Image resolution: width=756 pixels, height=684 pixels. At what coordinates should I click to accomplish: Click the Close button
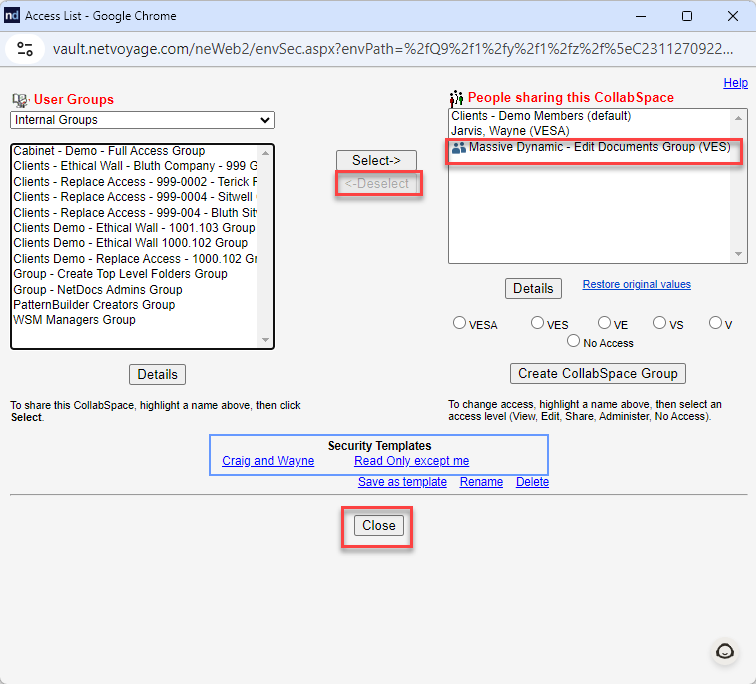[378, 525]
